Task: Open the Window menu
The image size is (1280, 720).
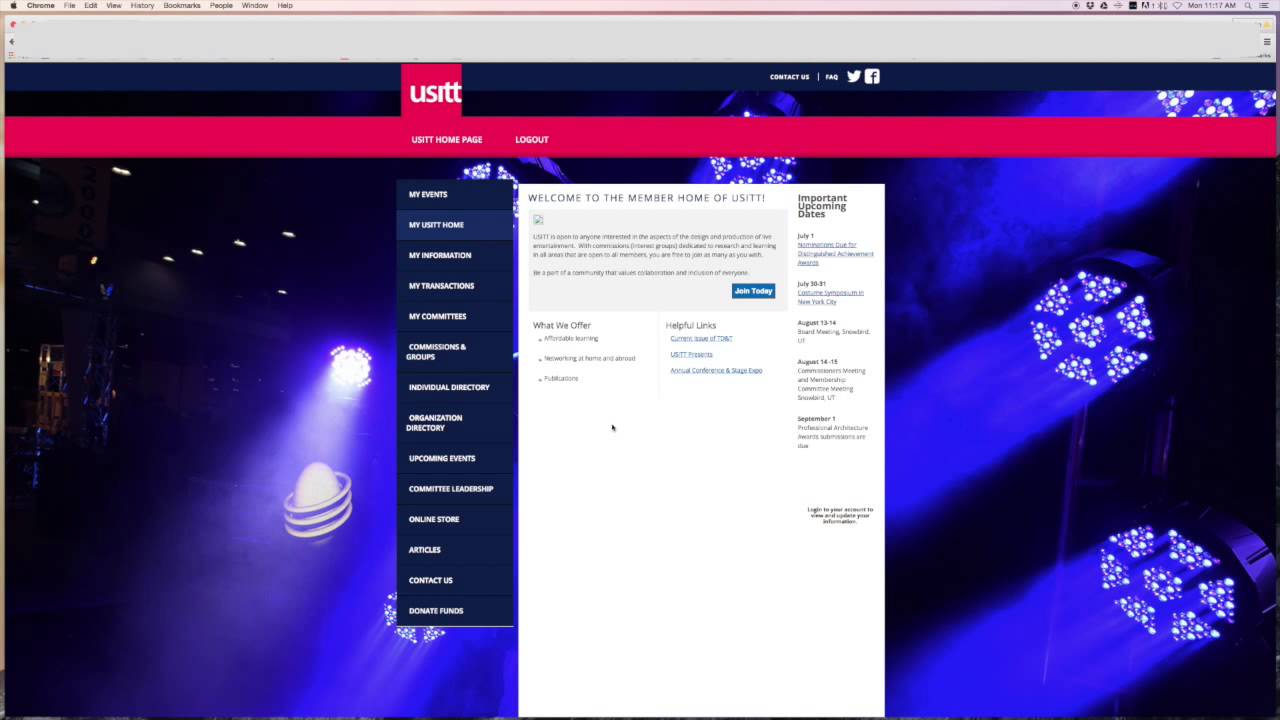Action: coord(254,5)
